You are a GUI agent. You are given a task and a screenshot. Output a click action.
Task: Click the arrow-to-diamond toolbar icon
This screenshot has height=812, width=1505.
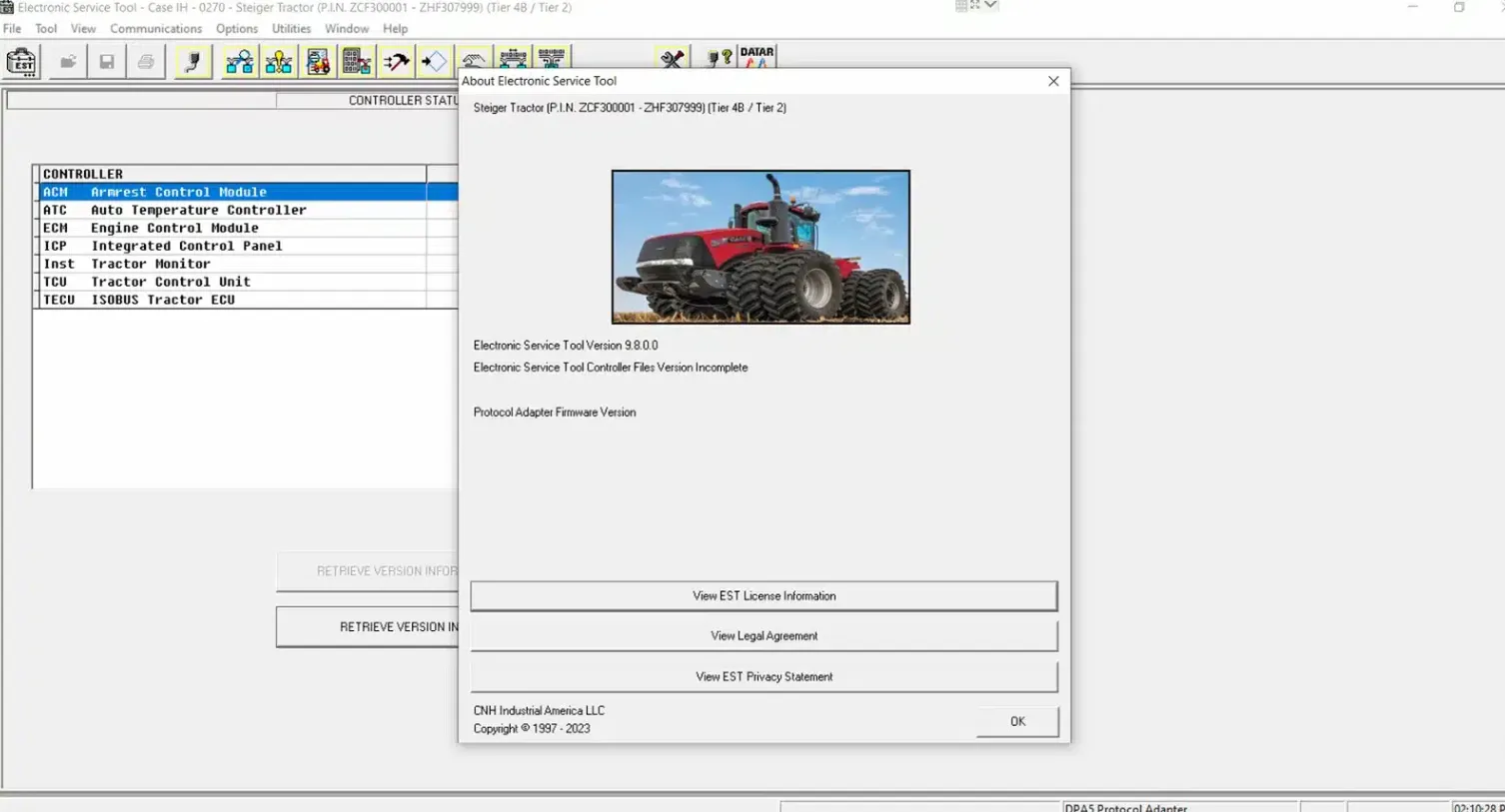[435, 62]
